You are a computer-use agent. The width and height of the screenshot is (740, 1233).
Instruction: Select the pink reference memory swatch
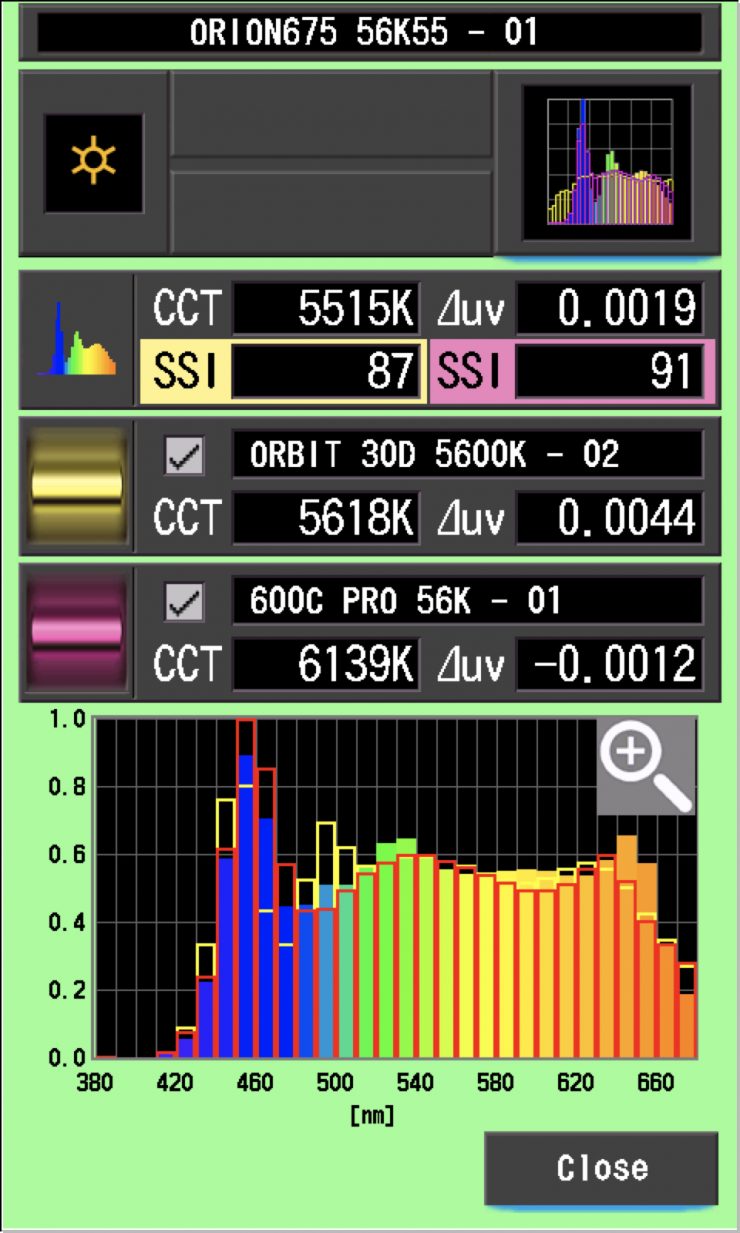coord(78,633)
